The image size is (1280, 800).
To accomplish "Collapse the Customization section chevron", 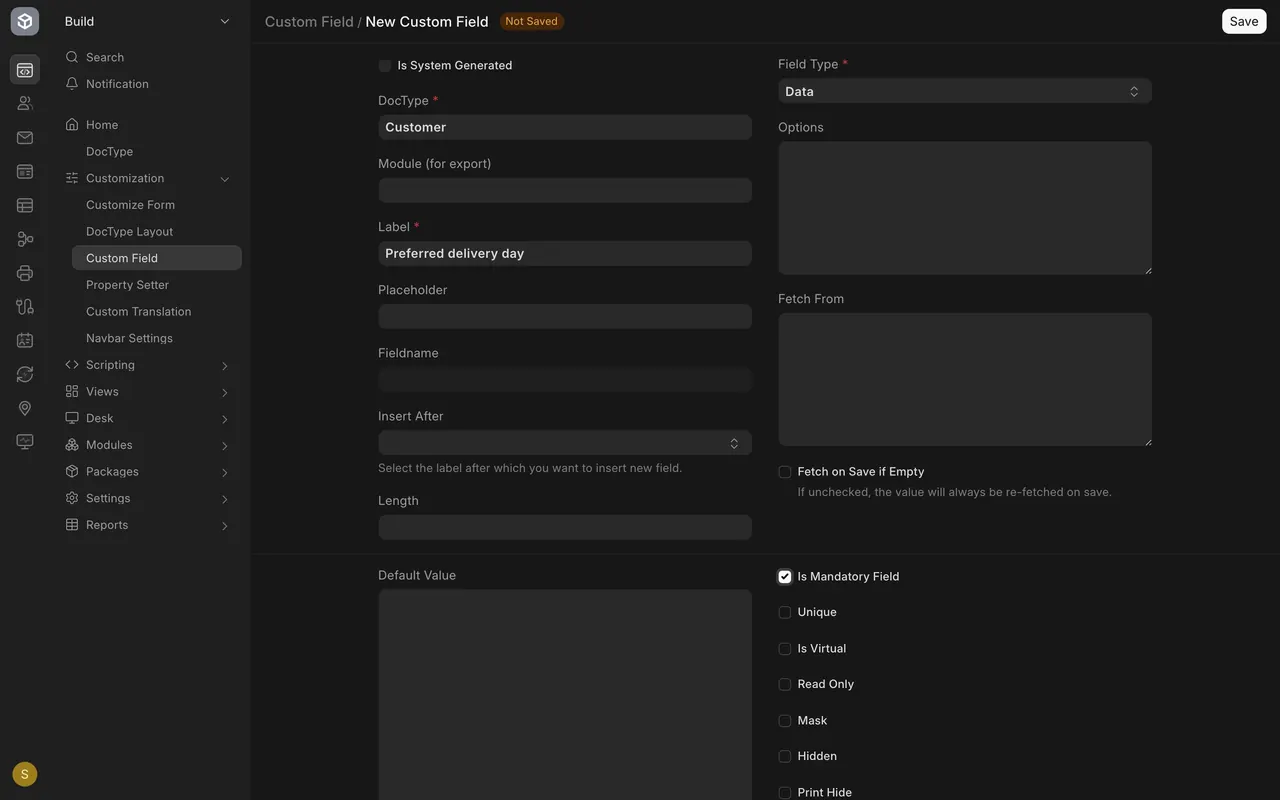I will click(x=225, y=179).
